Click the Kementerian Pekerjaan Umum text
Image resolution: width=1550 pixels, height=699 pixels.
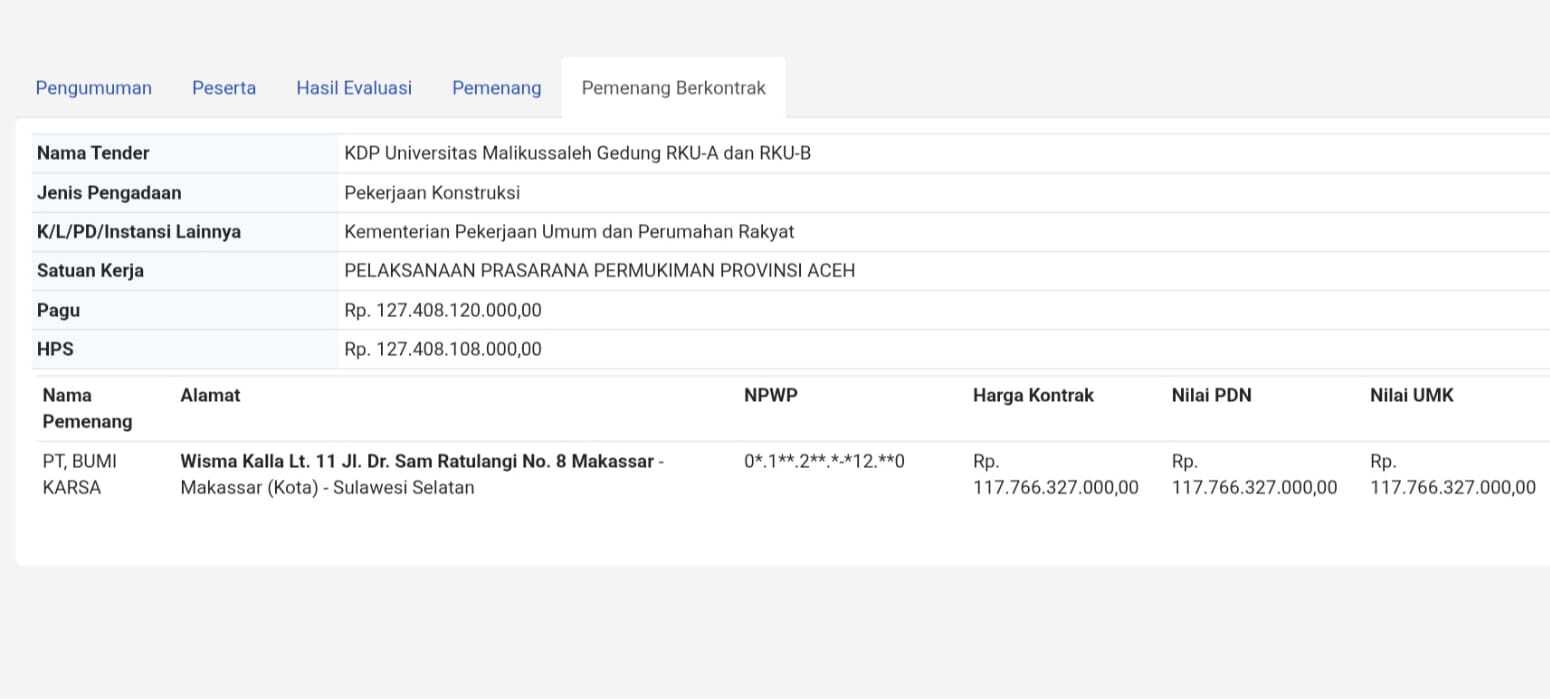[569, 231]
